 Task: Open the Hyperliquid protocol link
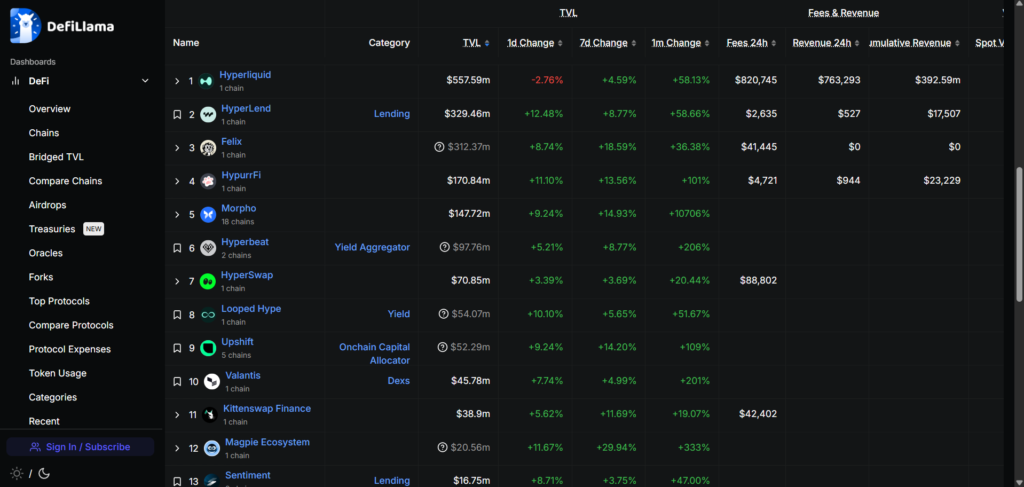click(245, 75)
